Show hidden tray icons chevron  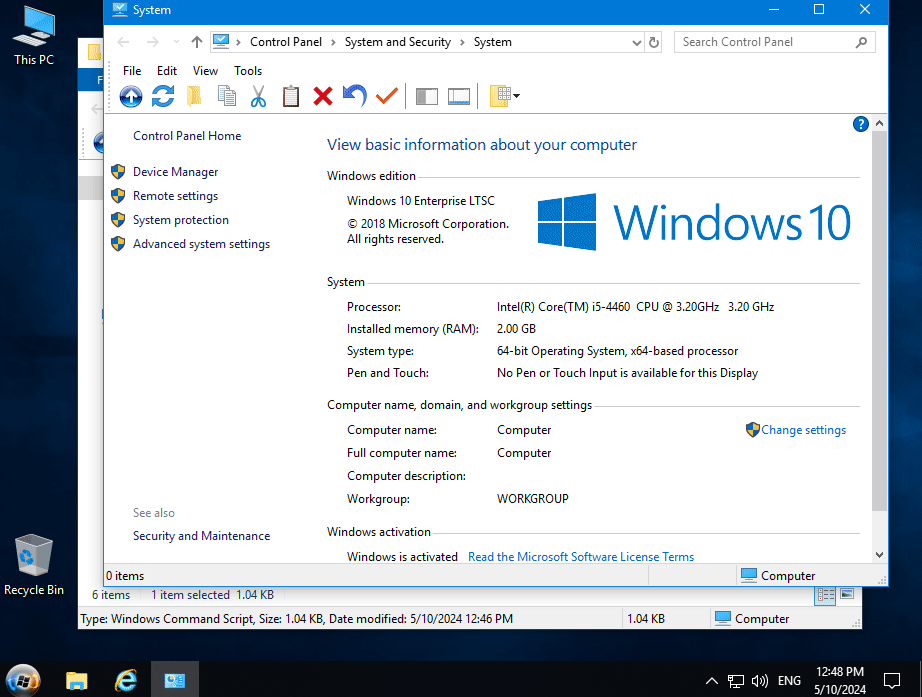[711, 681]
